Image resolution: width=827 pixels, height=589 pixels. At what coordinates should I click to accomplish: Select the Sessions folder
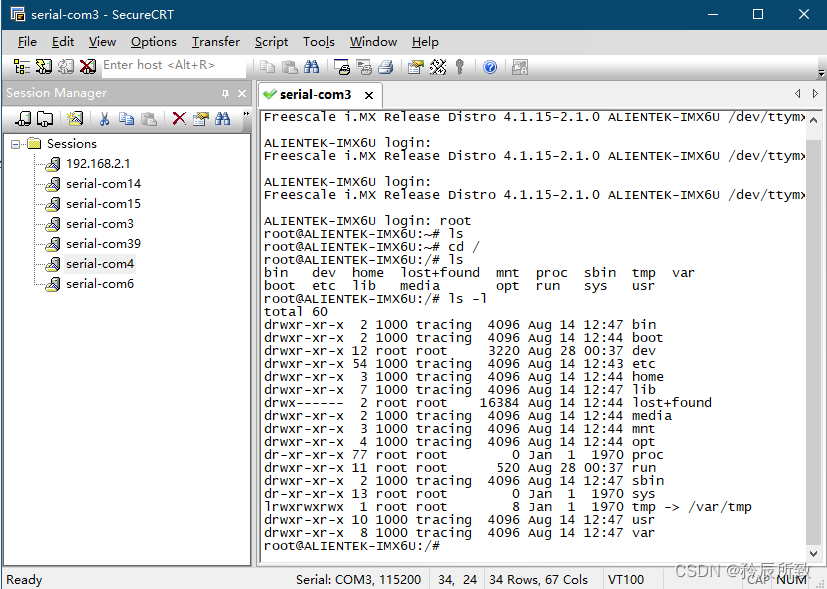pyautogui.click(x=72, y=143)
